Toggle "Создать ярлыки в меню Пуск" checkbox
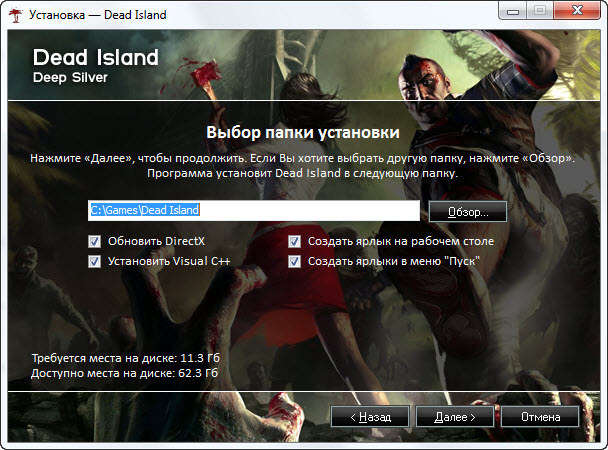 [295, 261]
